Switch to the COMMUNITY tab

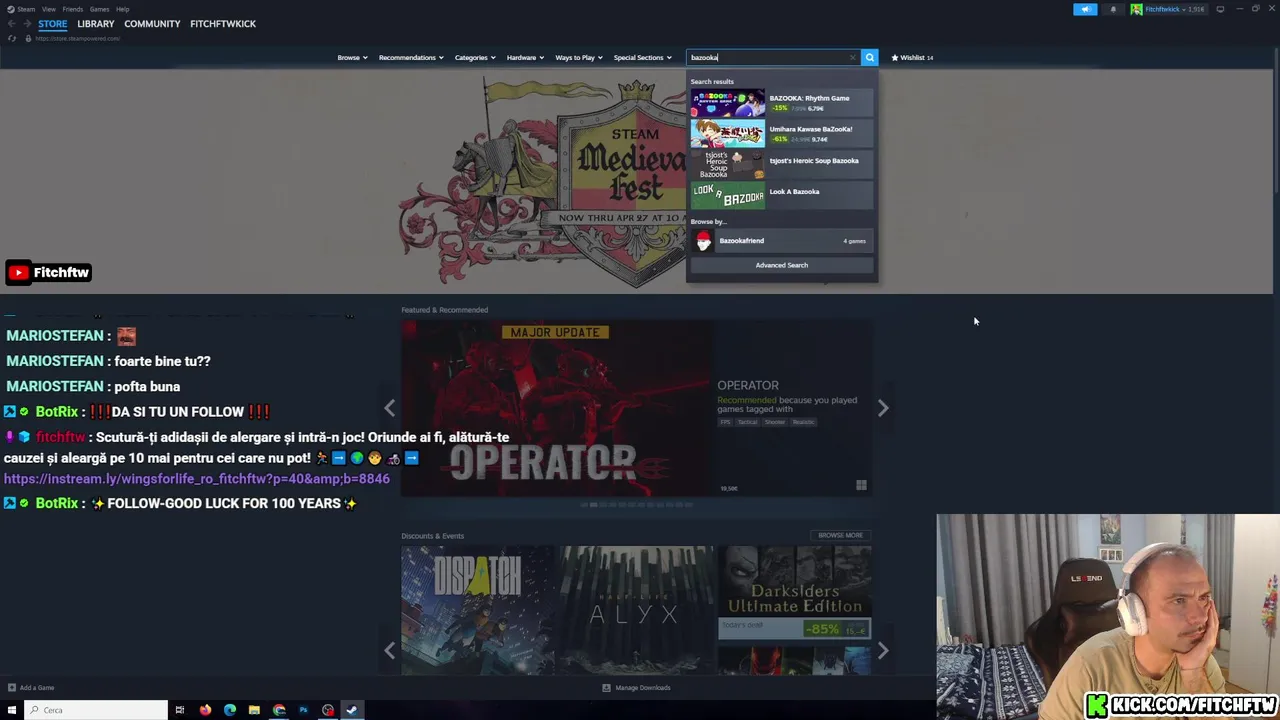(x=152, y=24)
